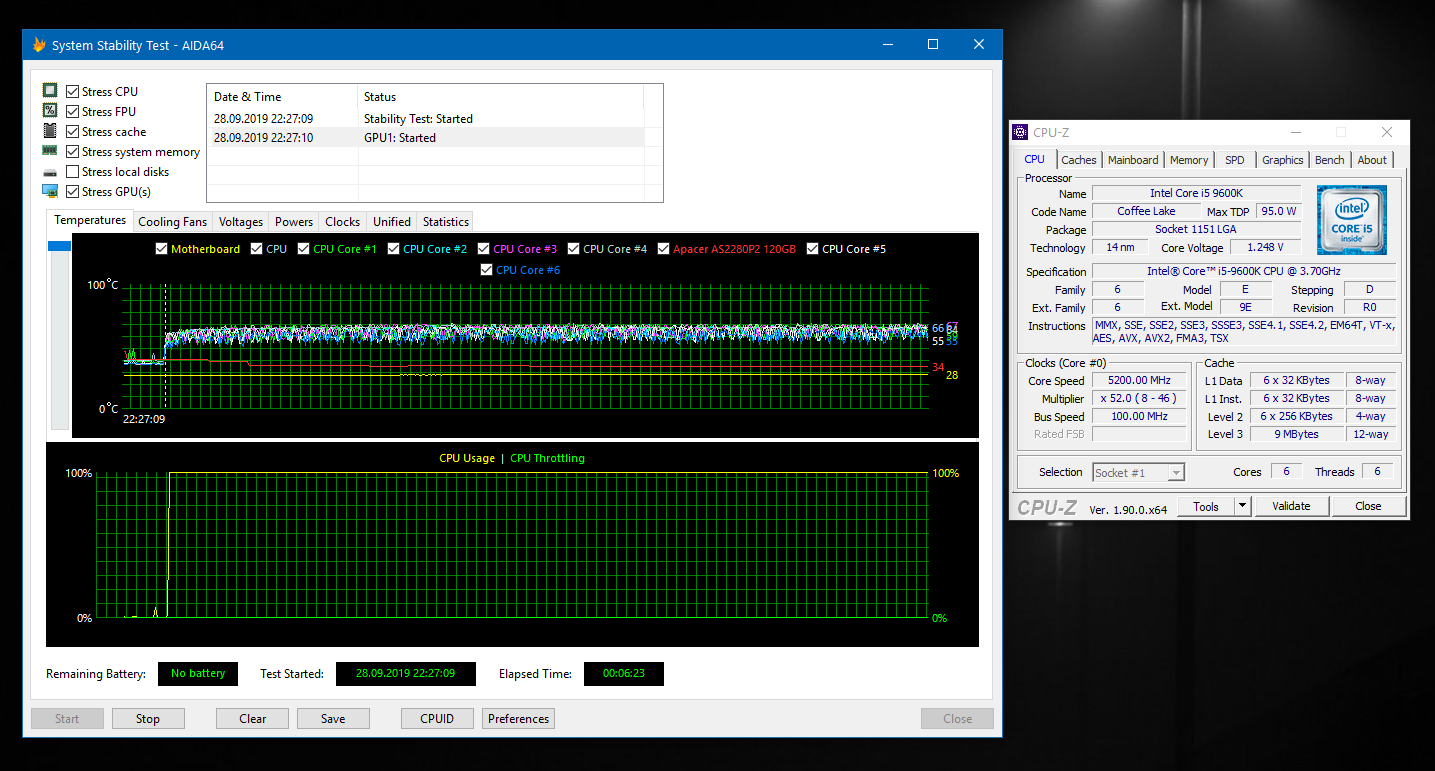Click the Intel Core i5 logo in CPU-Z
Image resolution: width=1435 pixels, height=771 pixels.
pos(1351,220)
